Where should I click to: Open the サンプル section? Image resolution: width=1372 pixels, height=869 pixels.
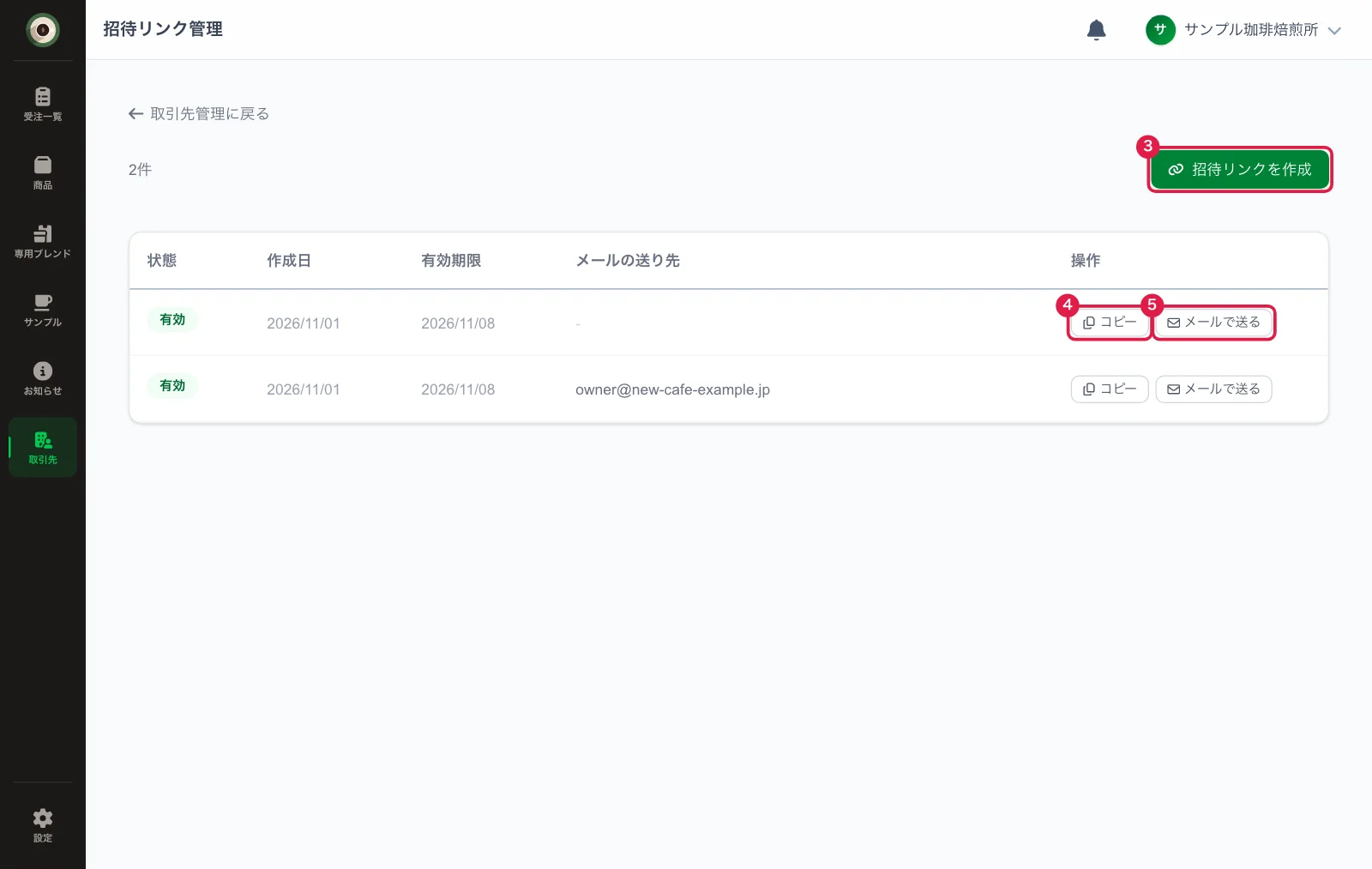(42, 310)
